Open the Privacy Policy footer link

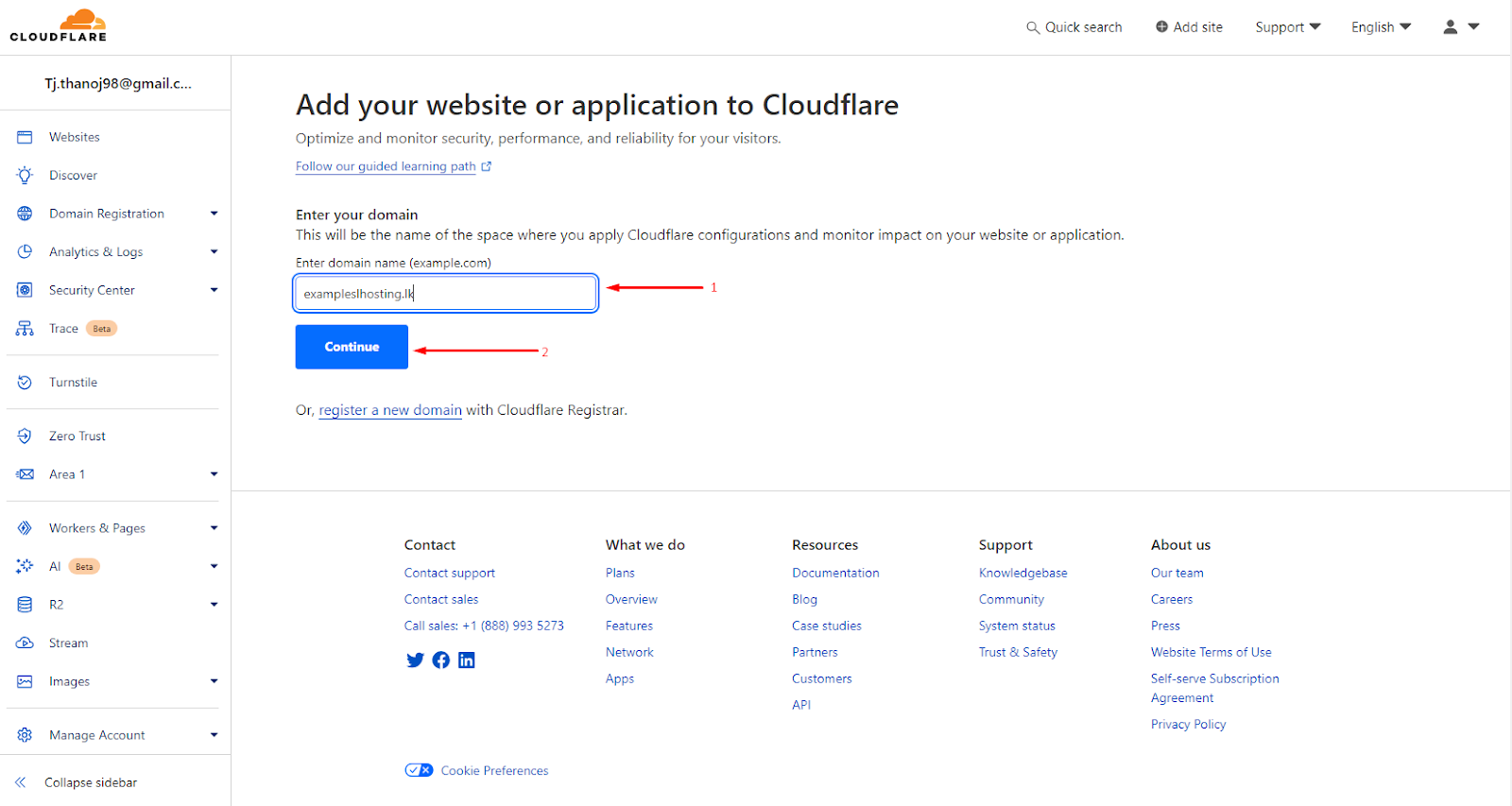coord(1188,724)
